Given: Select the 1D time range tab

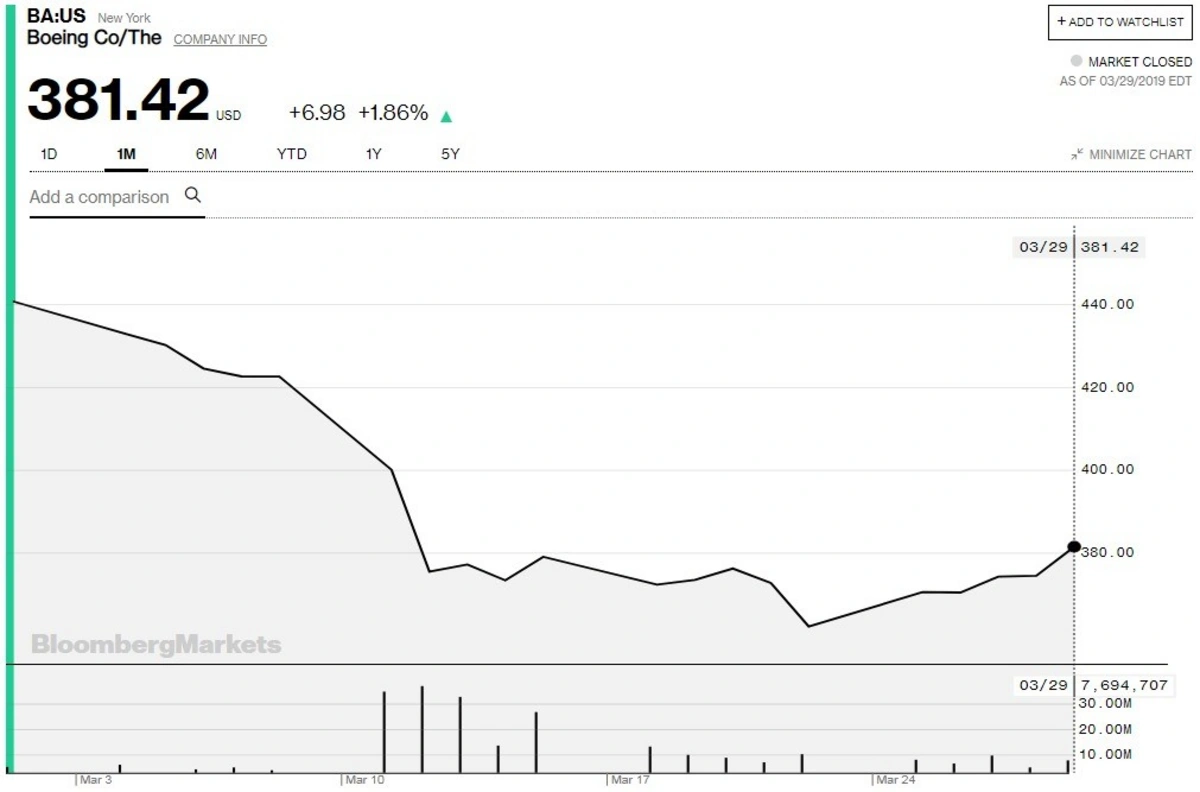Looking at the screenshot, I should tap(49, 154).
